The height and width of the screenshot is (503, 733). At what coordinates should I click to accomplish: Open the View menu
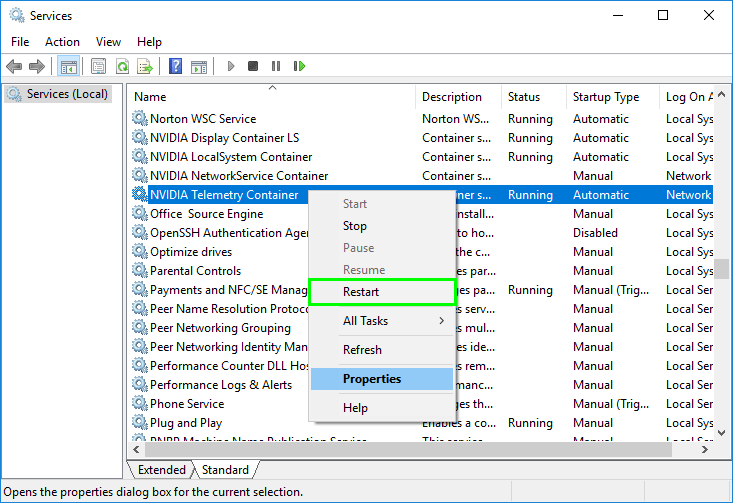tap(108, 42)
